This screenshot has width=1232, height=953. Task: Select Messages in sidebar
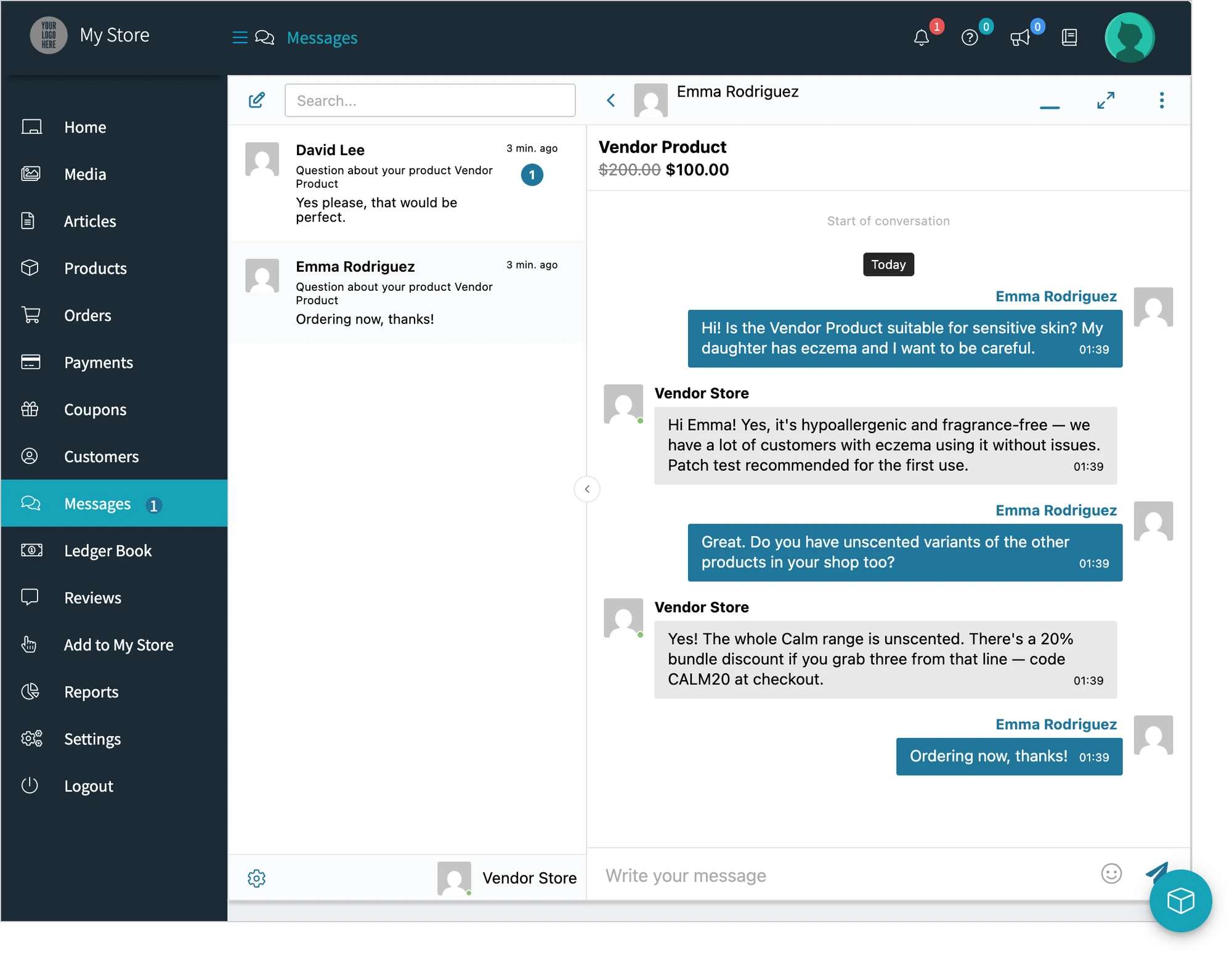(115, 503)
